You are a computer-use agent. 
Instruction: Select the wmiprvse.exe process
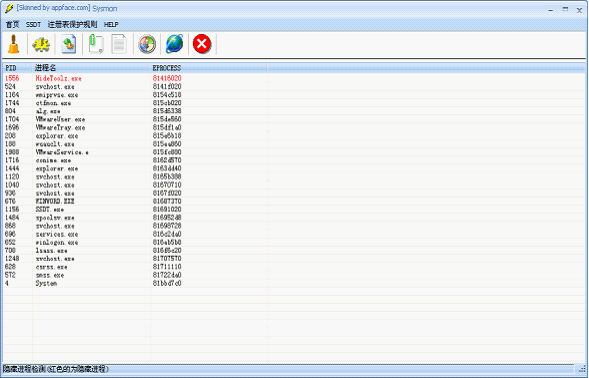[x=294, y=95]
